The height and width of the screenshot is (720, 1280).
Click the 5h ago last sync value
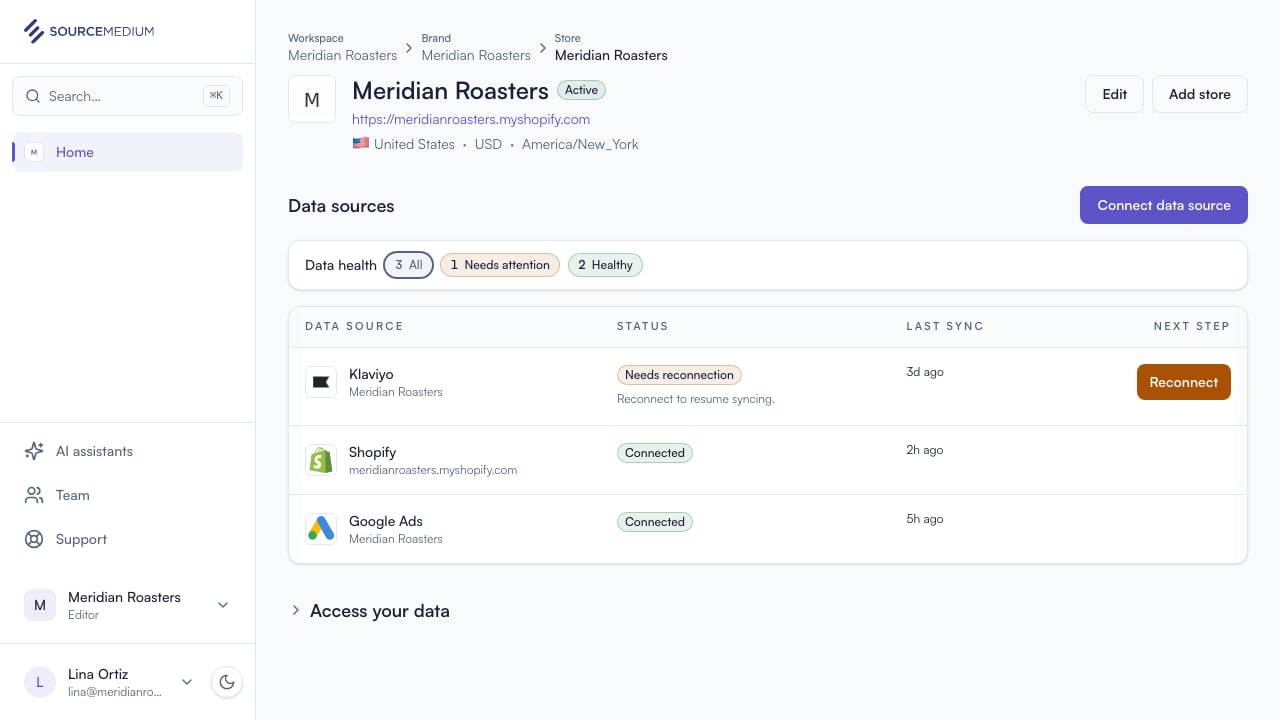click(925, 519)
